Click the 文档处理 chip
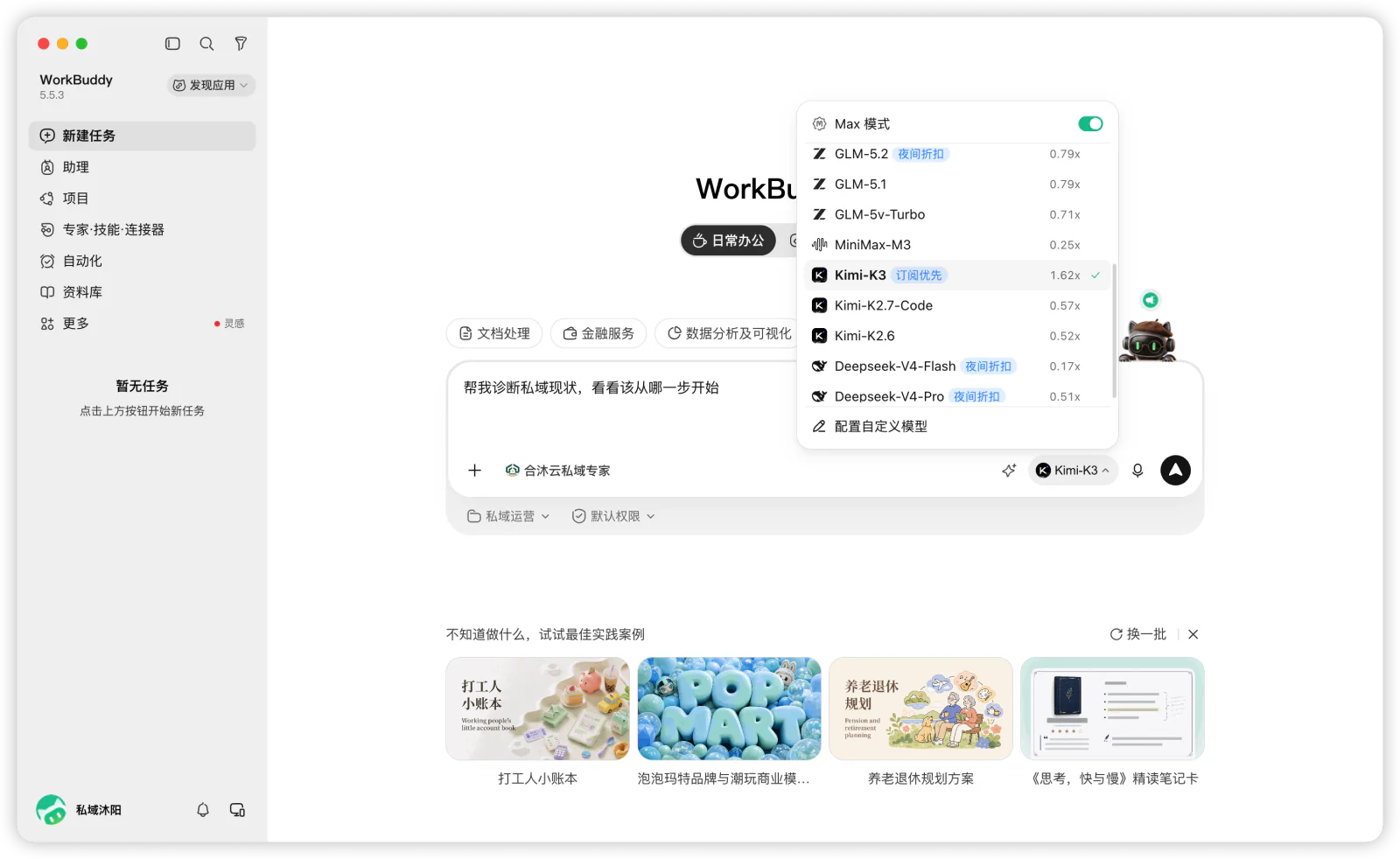This screenshot has width=1400, height=859. [x=494, y=333]
